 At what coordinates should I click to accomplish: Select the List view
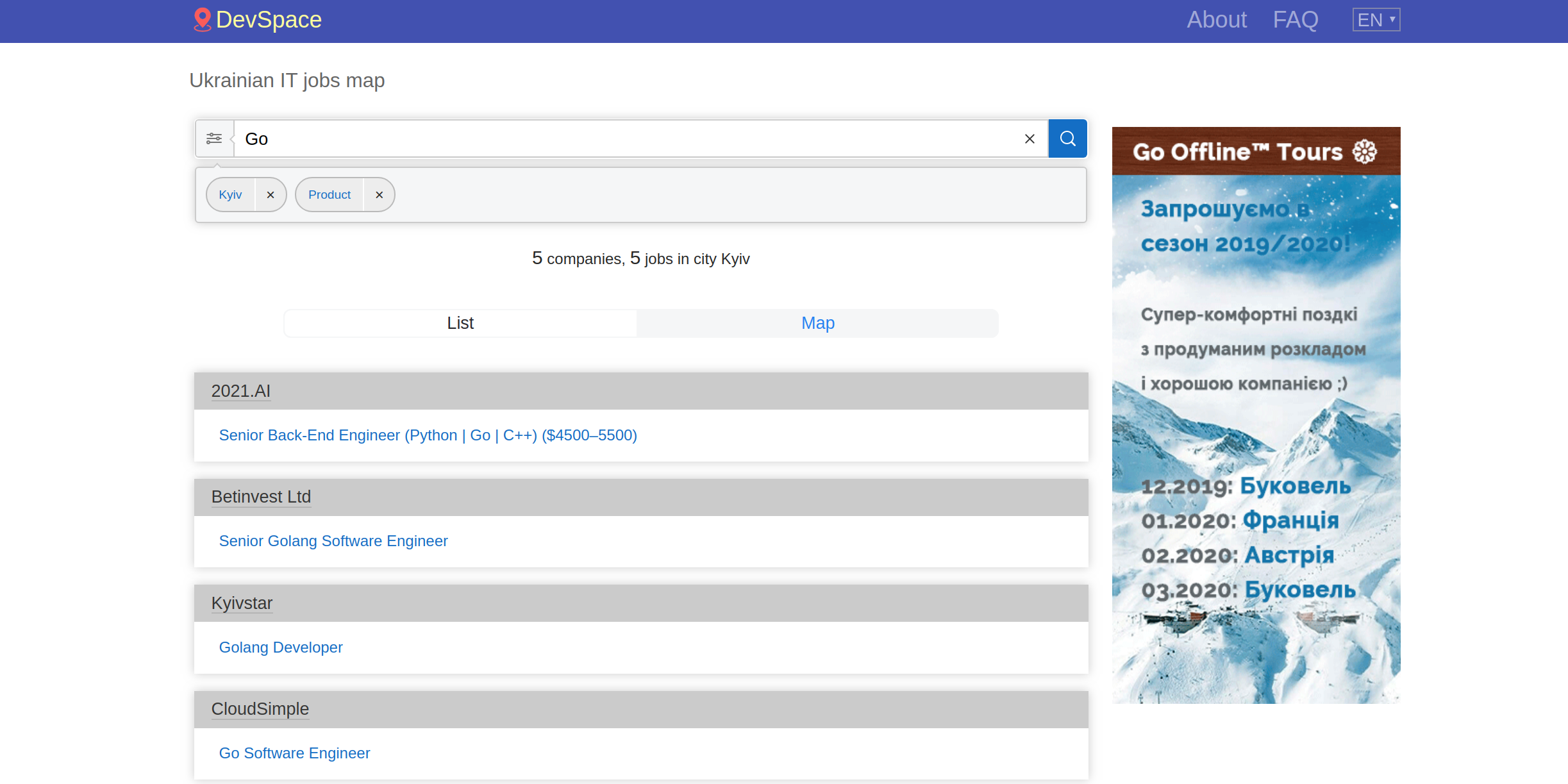click(460, 322)
